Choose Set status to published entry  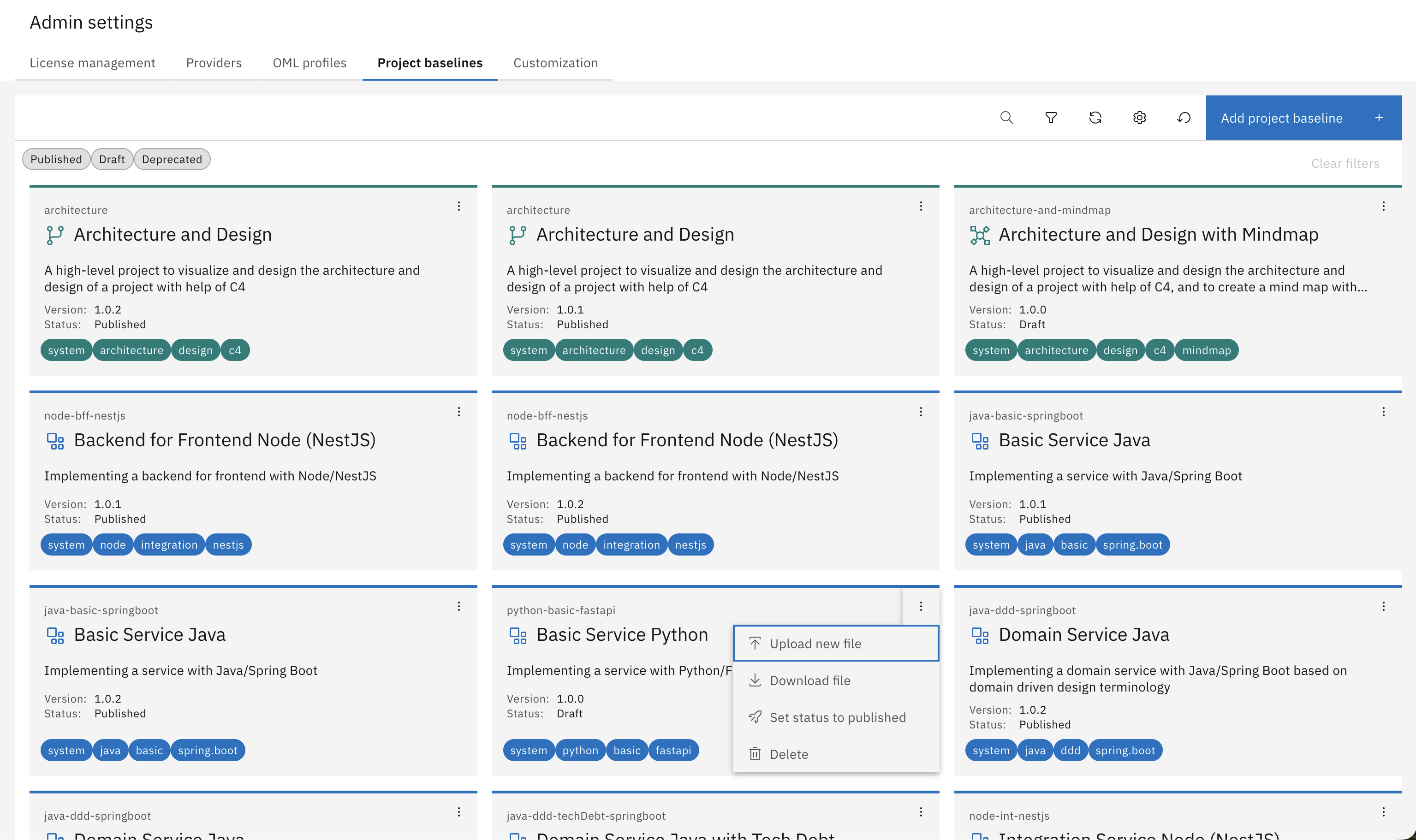click(836, 717)
